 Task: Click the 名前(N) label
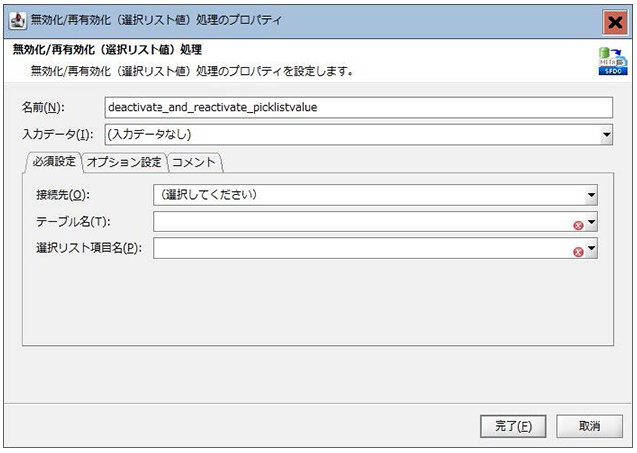(42, 107)
